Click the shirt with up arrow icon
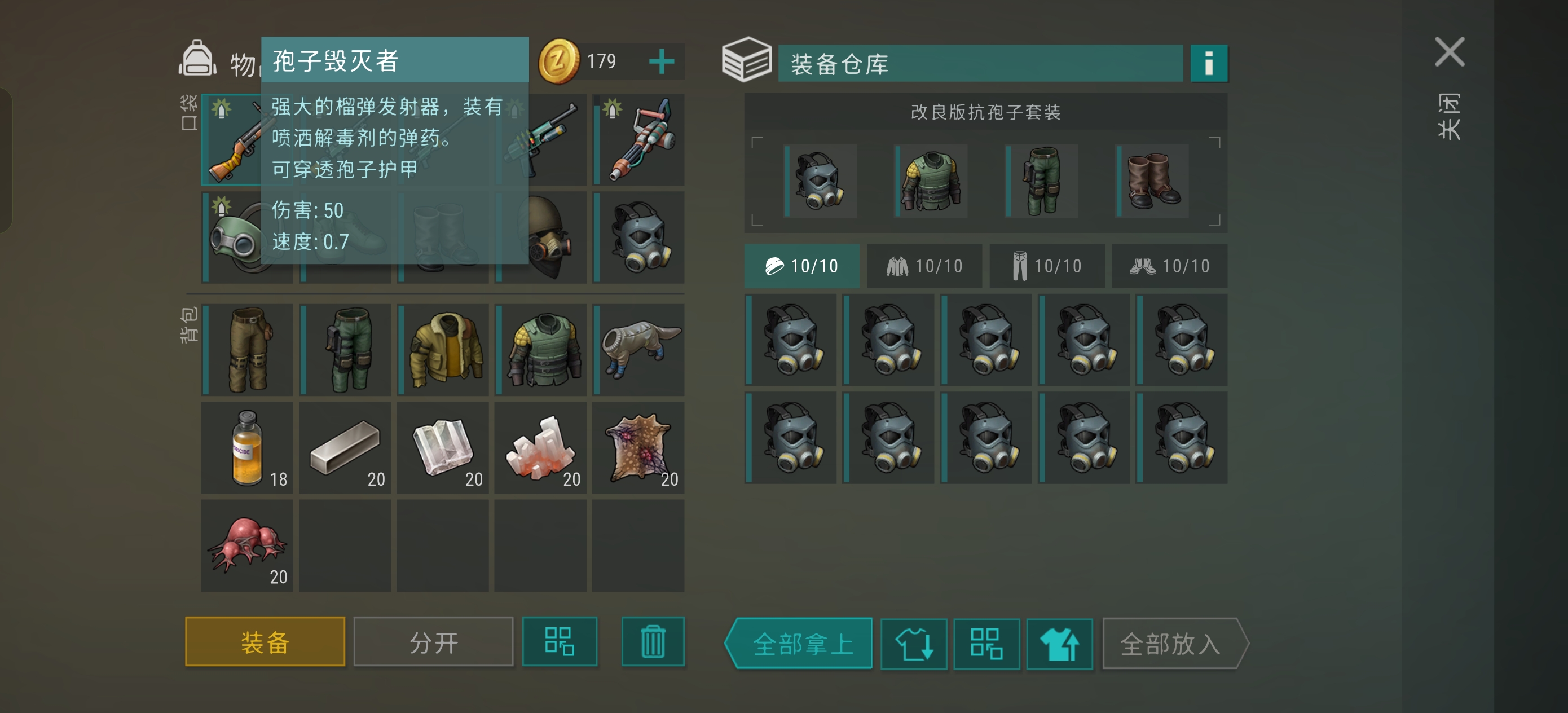The image size is (1568, 713). [x=1059, y=644]
